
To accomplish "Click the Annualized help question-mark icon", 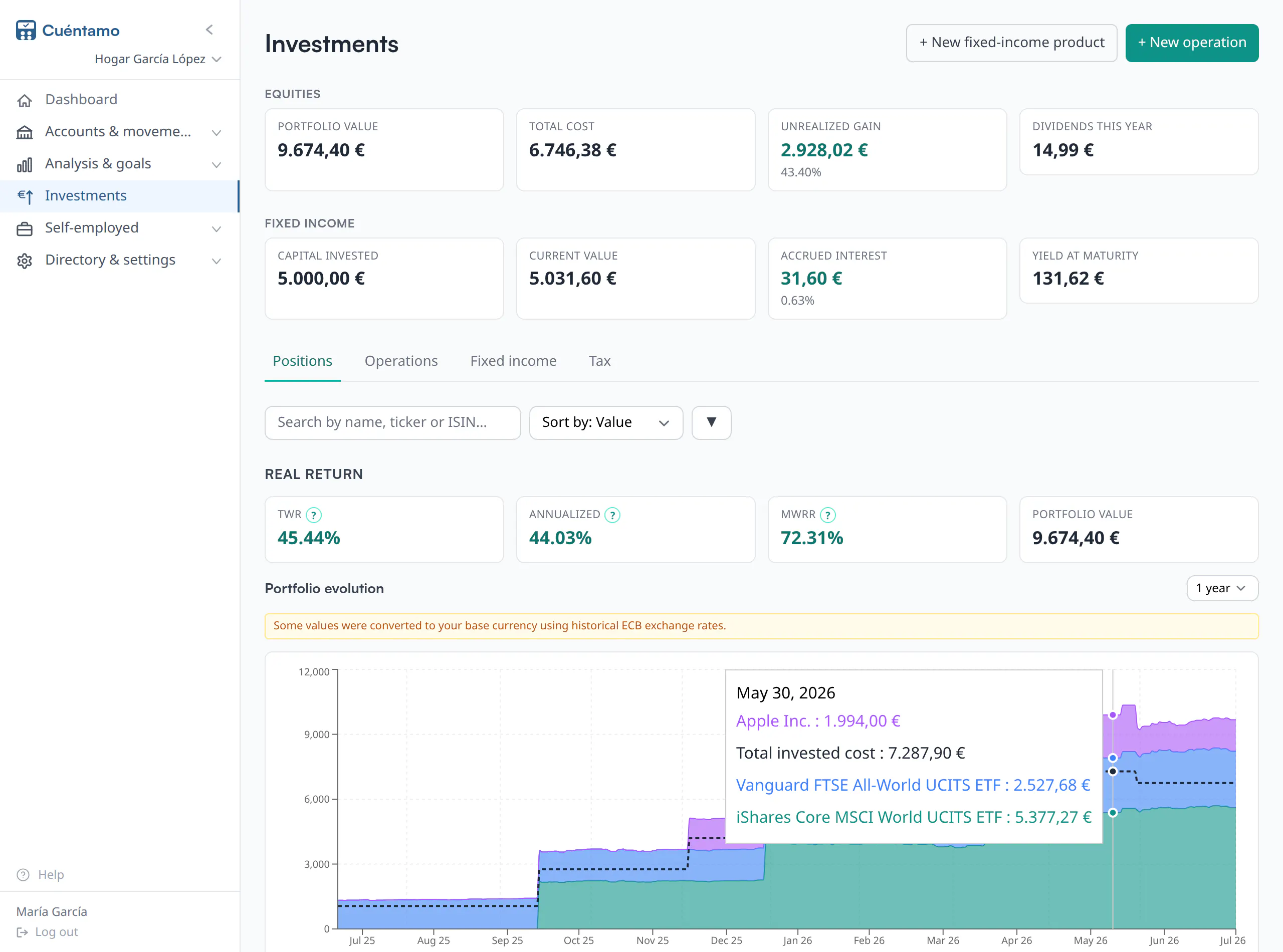I will (612, 515).
